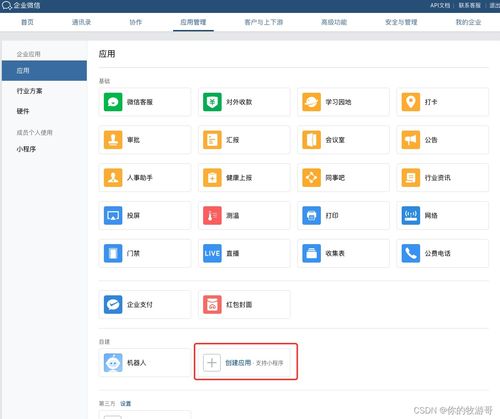Open the 打印 app icon
The image size is (500, 419).
click(x=312, y=216)
